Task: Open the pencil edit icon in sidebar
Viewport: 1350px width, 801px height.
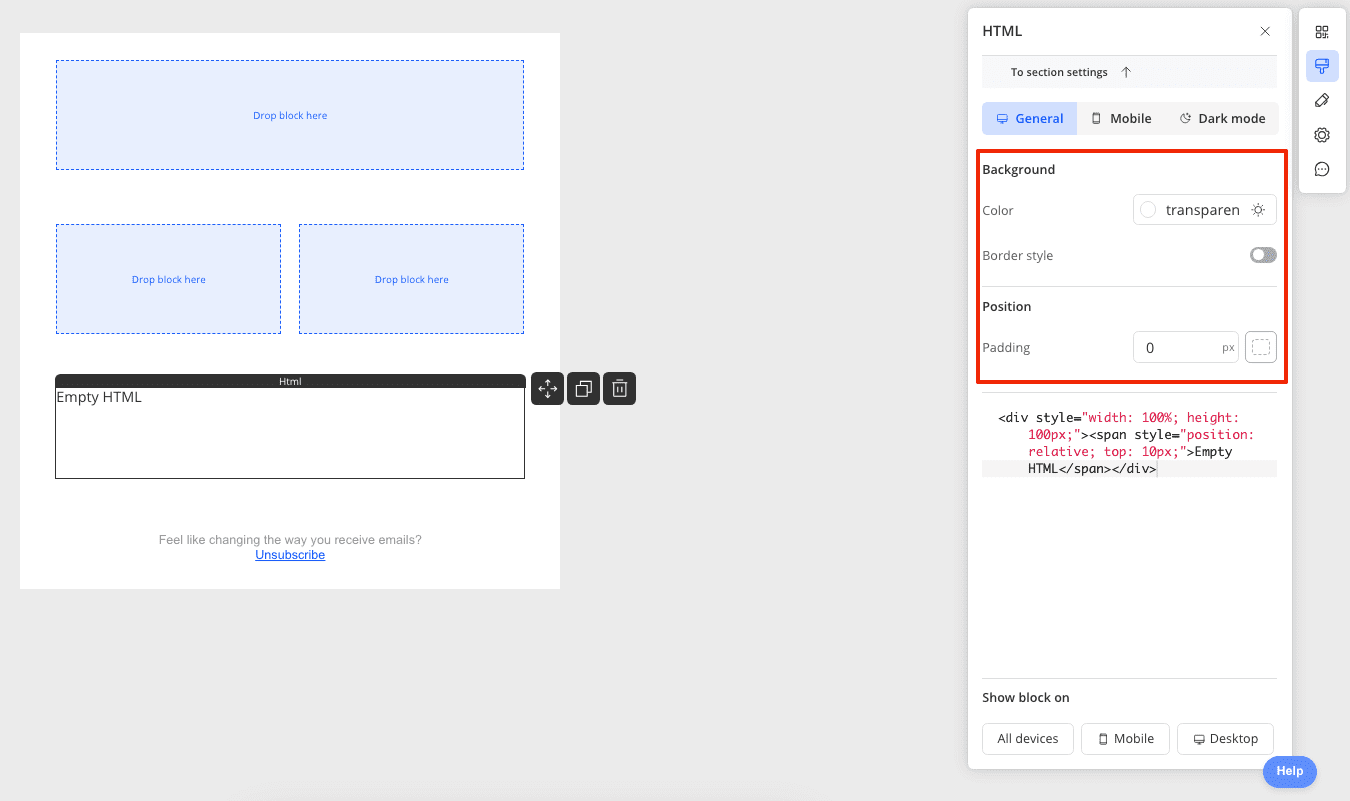Action: tap(1322, 100)
